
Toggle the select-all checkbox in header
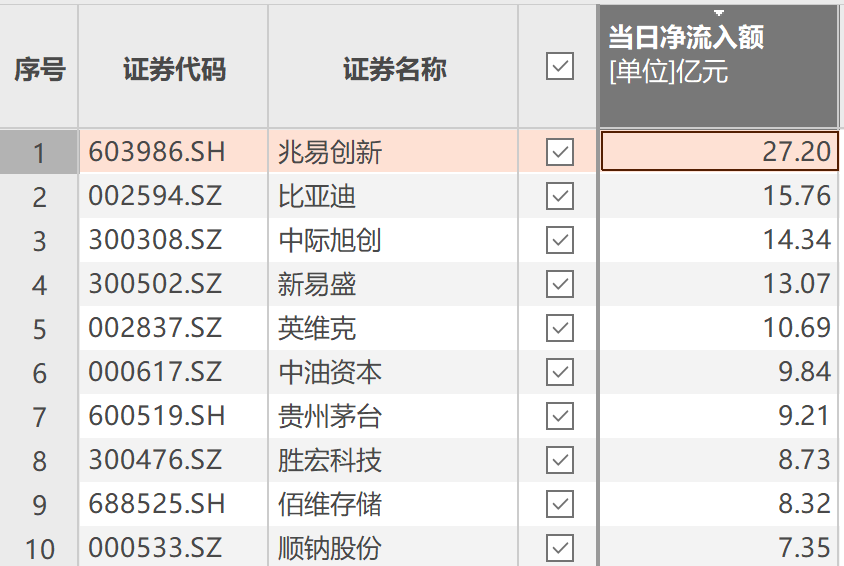click(560, 67)
